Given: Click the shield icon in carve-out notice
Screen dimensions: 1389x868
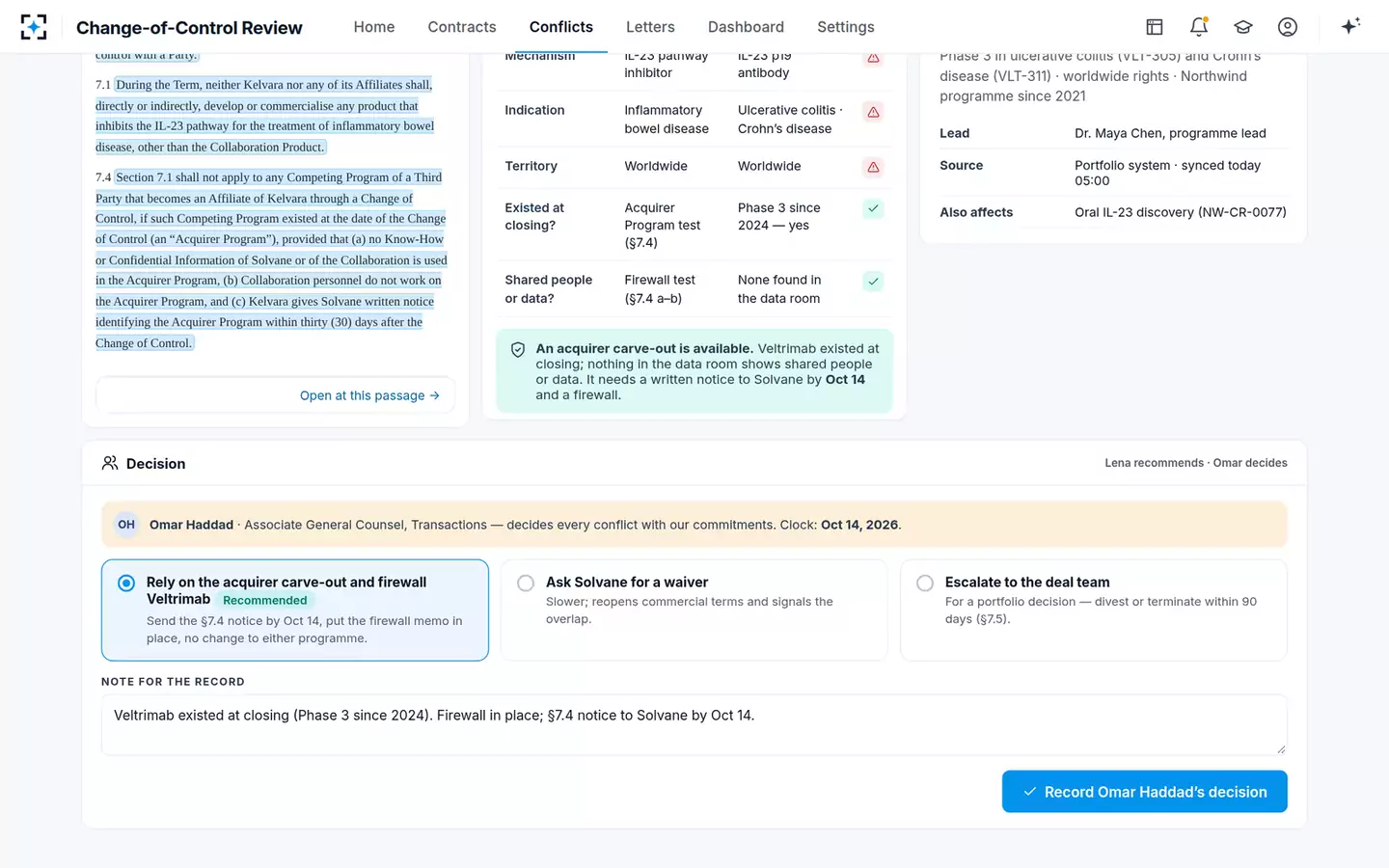Looking at the screenshot, I should click(518, 350).
